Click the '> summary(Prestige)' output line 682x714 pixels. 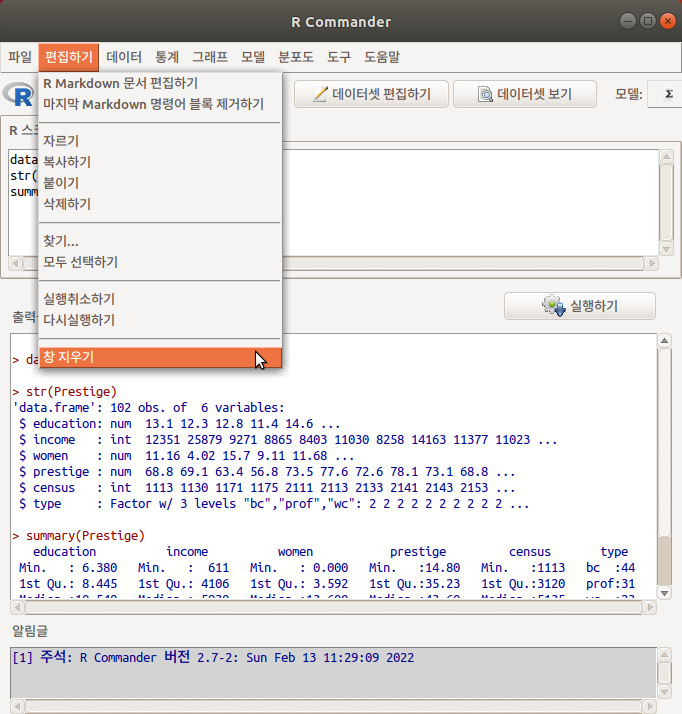point(78,536)
